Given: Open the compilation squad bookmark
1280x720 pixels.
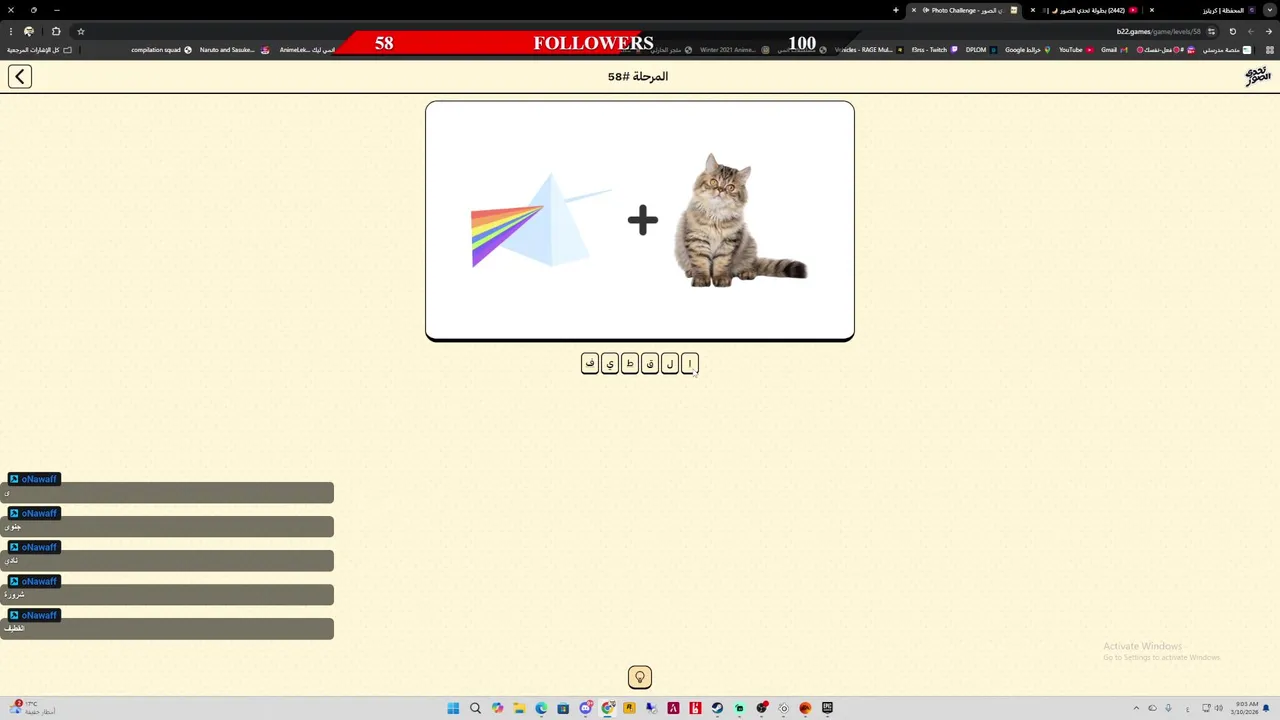Looking at the screenshot, I should (162, 50).
